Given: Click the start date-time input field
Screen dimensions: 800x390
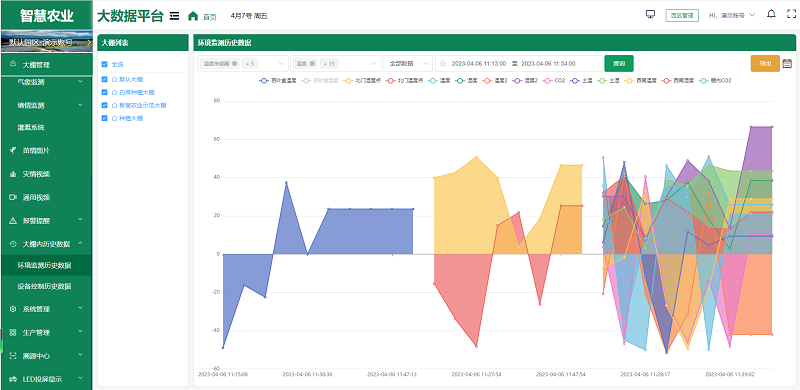Looking at the screenshot, I should point(479,64).
